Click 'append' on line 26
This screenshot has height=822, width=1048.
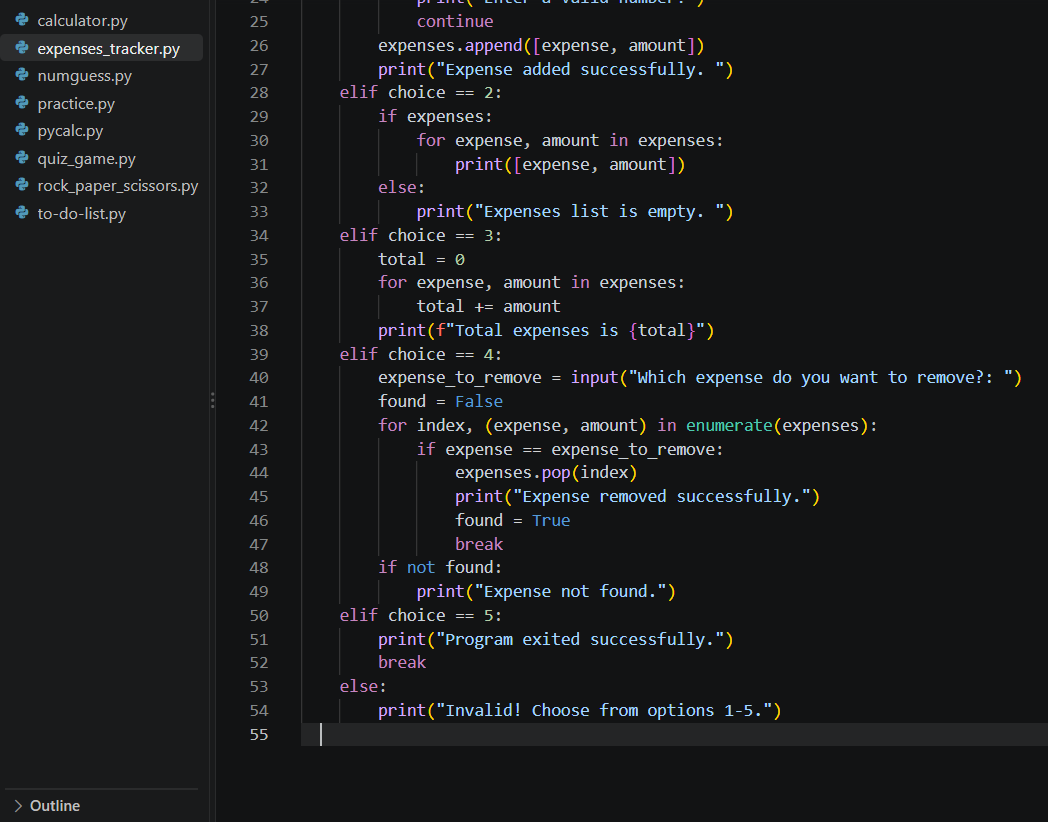coord(493,45)
